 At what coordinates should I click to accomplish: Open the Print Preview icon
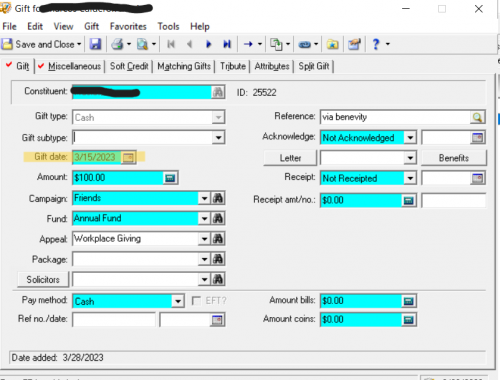click(142, 44)
